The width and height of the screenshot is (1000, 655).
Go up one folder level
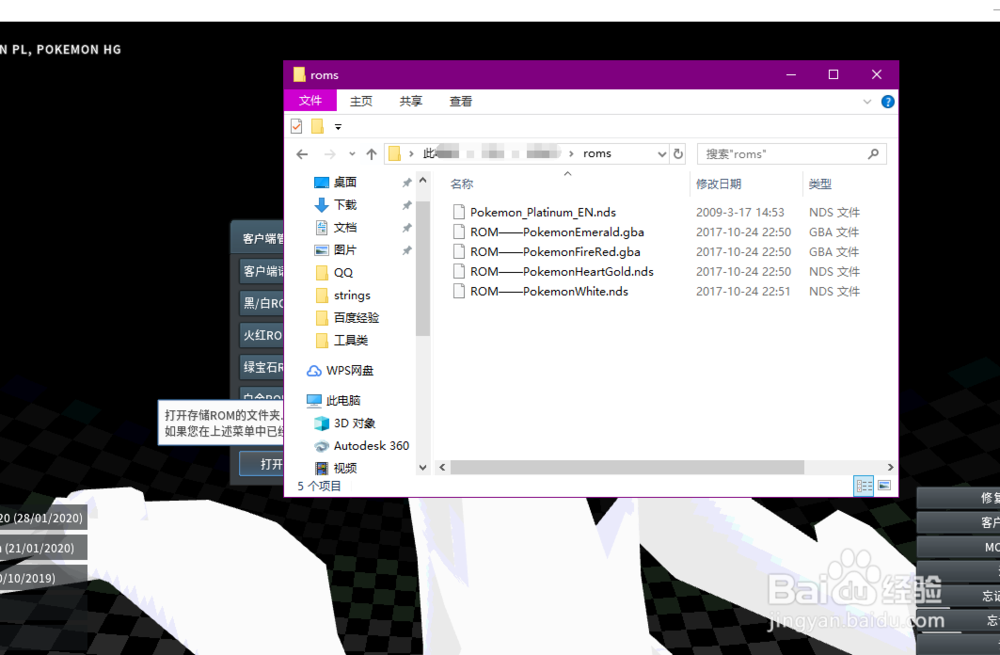[x=371, y=154]
